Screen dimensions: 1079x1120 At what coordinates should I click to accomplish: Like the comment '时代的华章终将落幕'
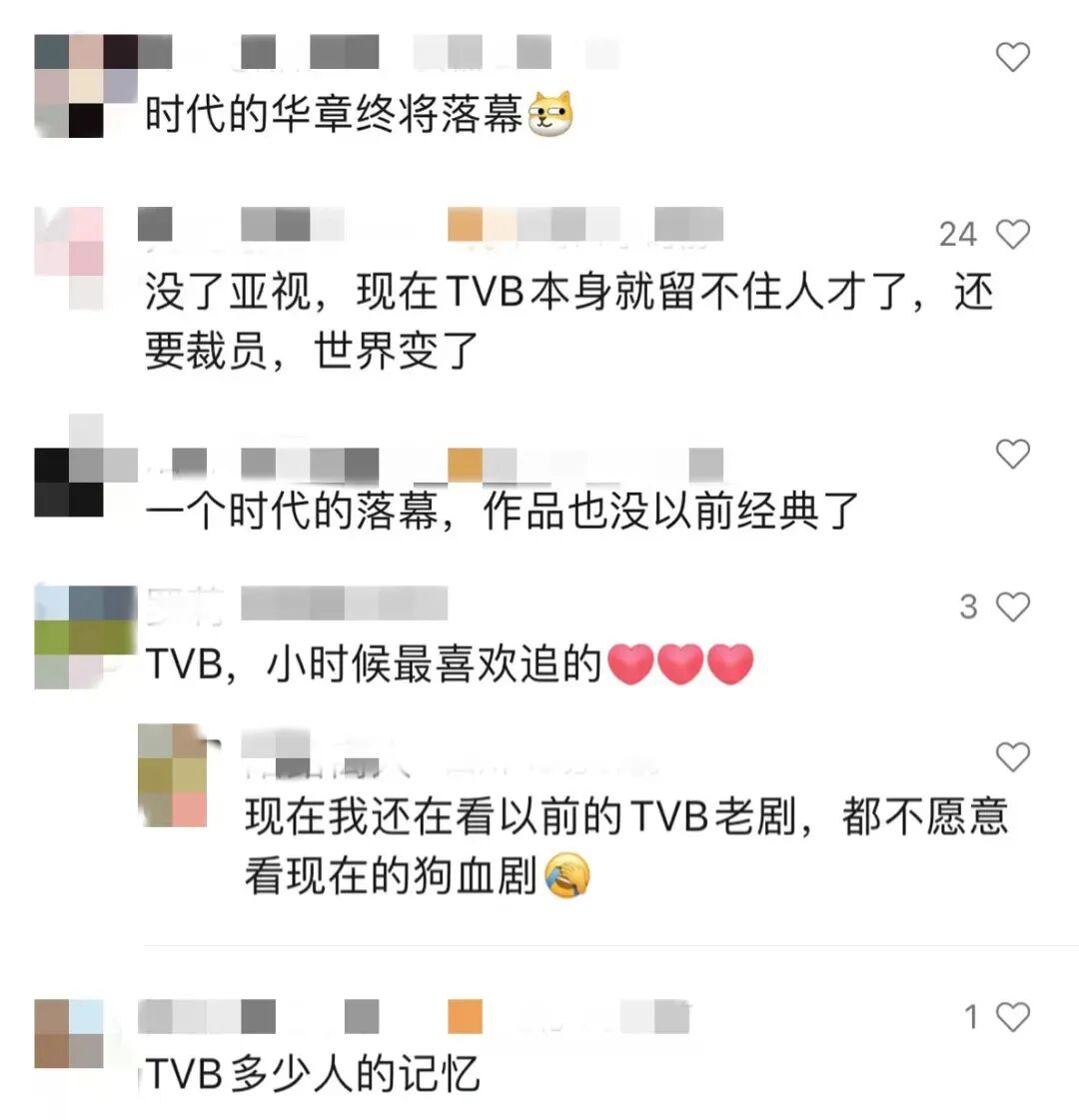[1013, 56]
